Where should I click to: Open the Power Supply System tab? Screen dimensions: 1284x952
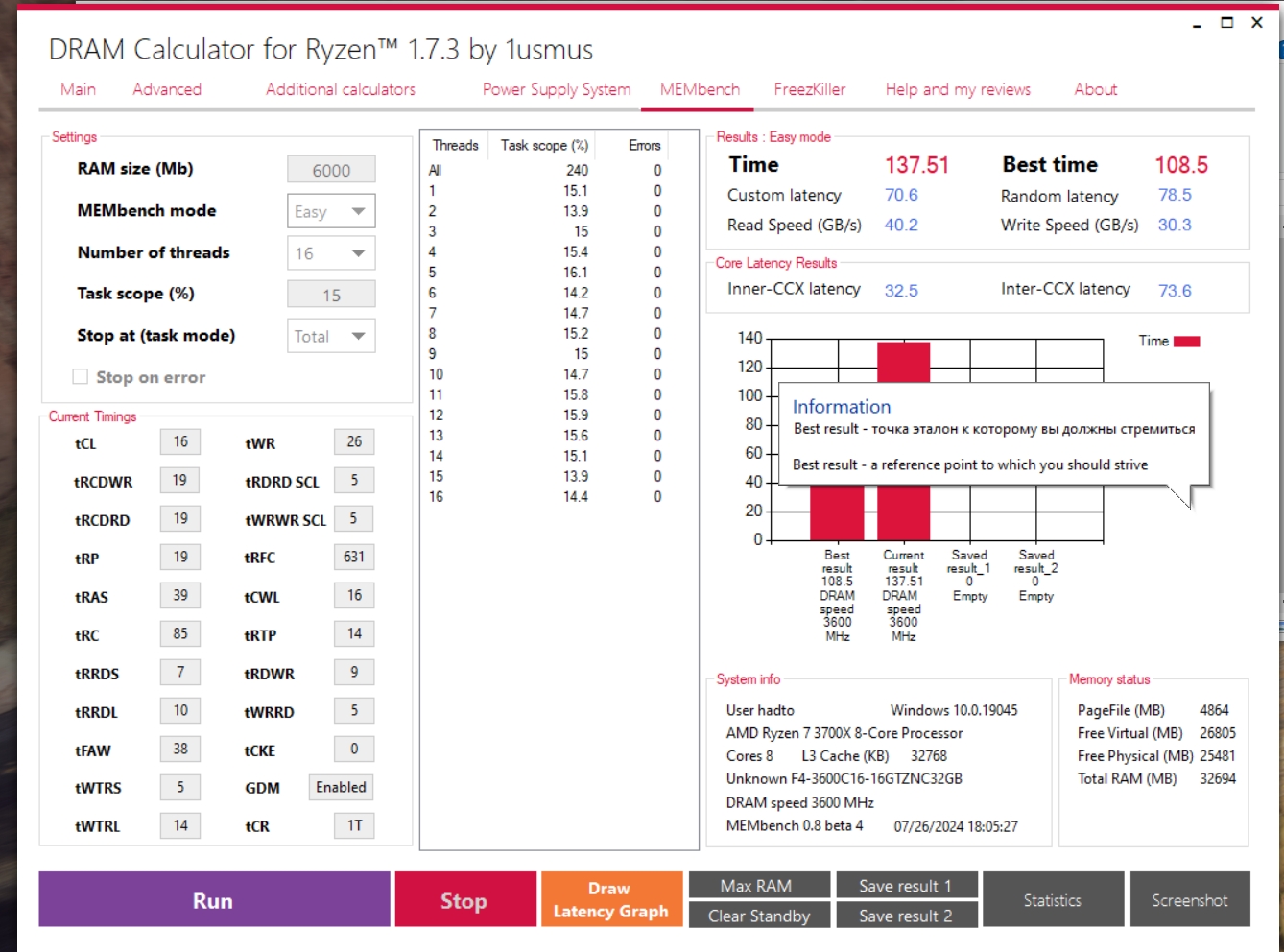tap(556, 89)
